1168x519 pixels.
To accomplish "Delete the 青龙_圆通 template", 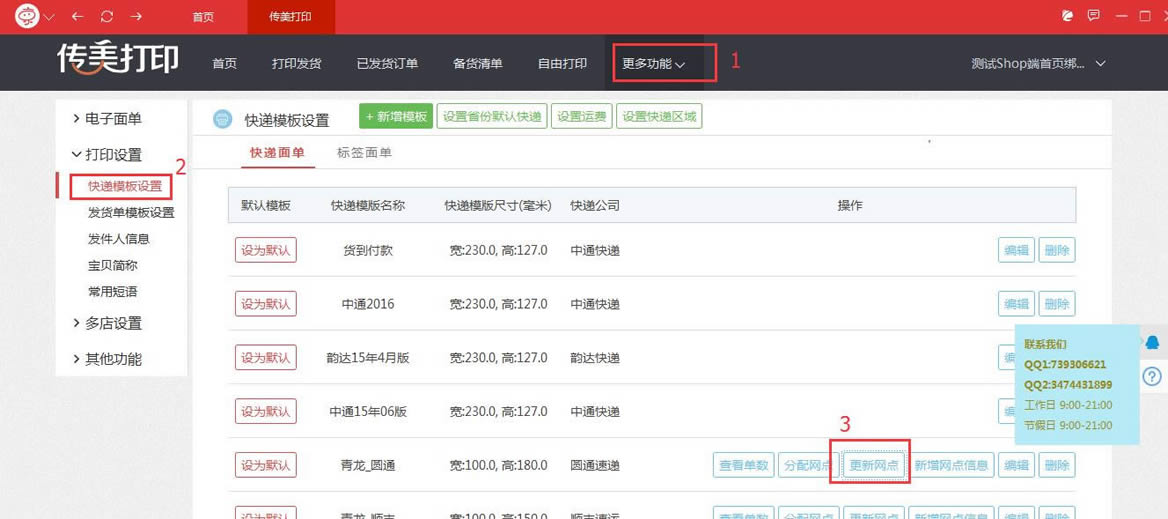I will coord(1057,465).
